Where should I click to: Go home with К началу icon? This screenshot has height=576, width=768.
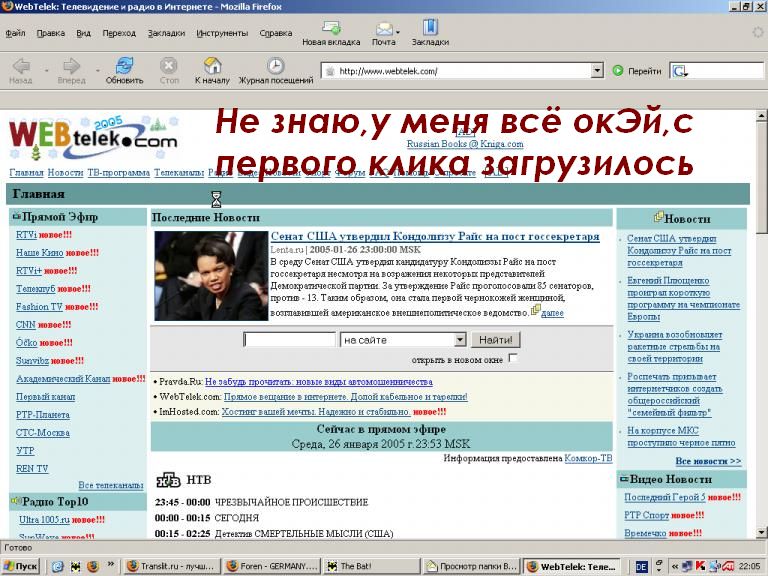tap(212, 66)
